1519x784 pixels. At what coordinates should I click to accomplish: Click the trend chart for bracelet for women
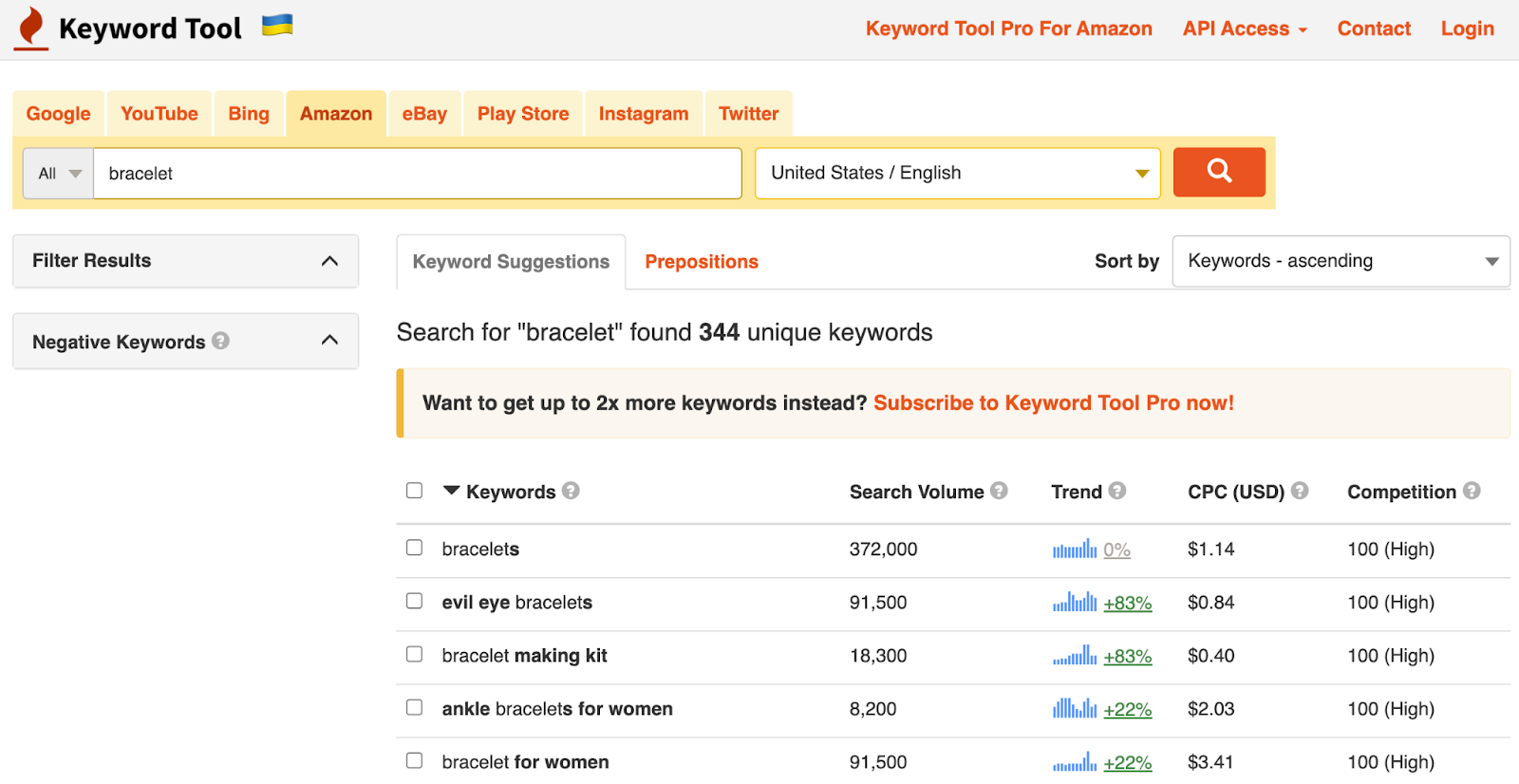[1075, 761]
